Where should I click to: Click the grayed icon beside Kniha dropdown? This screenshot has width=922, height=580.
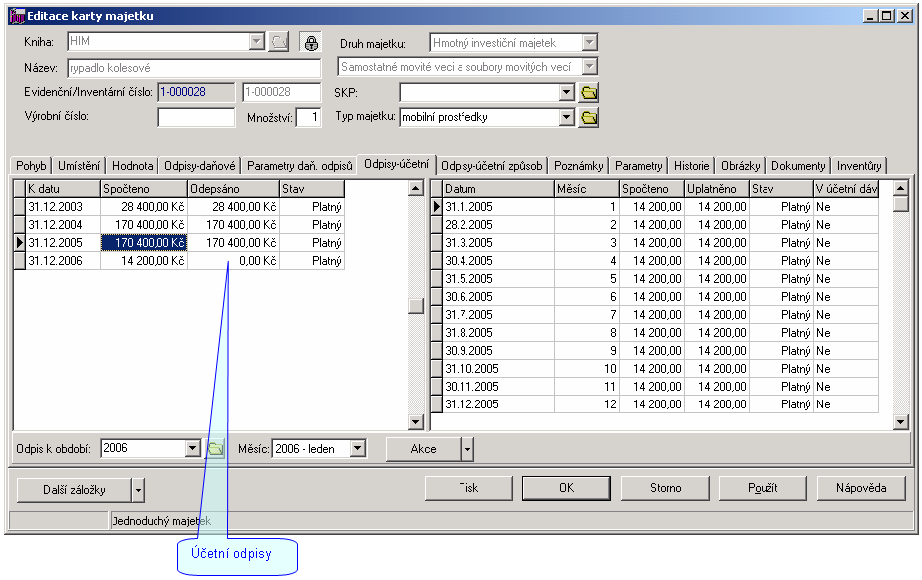click(x=279, y=43)
